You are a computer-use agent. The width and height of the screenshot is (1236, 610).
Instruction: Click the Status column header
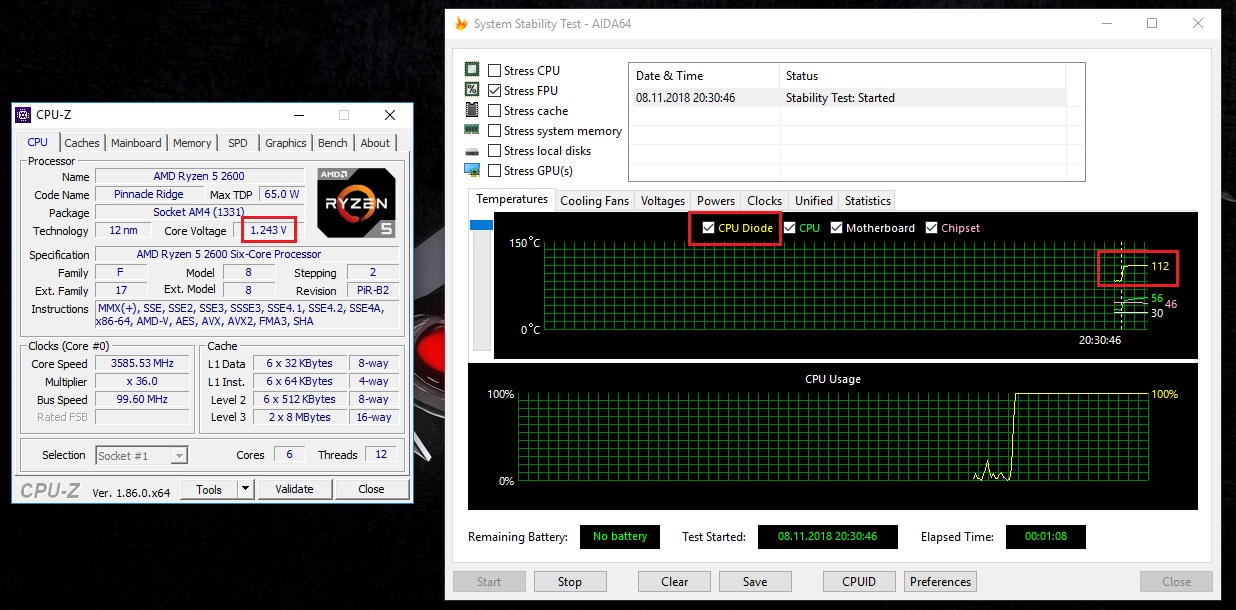(922, 76)
